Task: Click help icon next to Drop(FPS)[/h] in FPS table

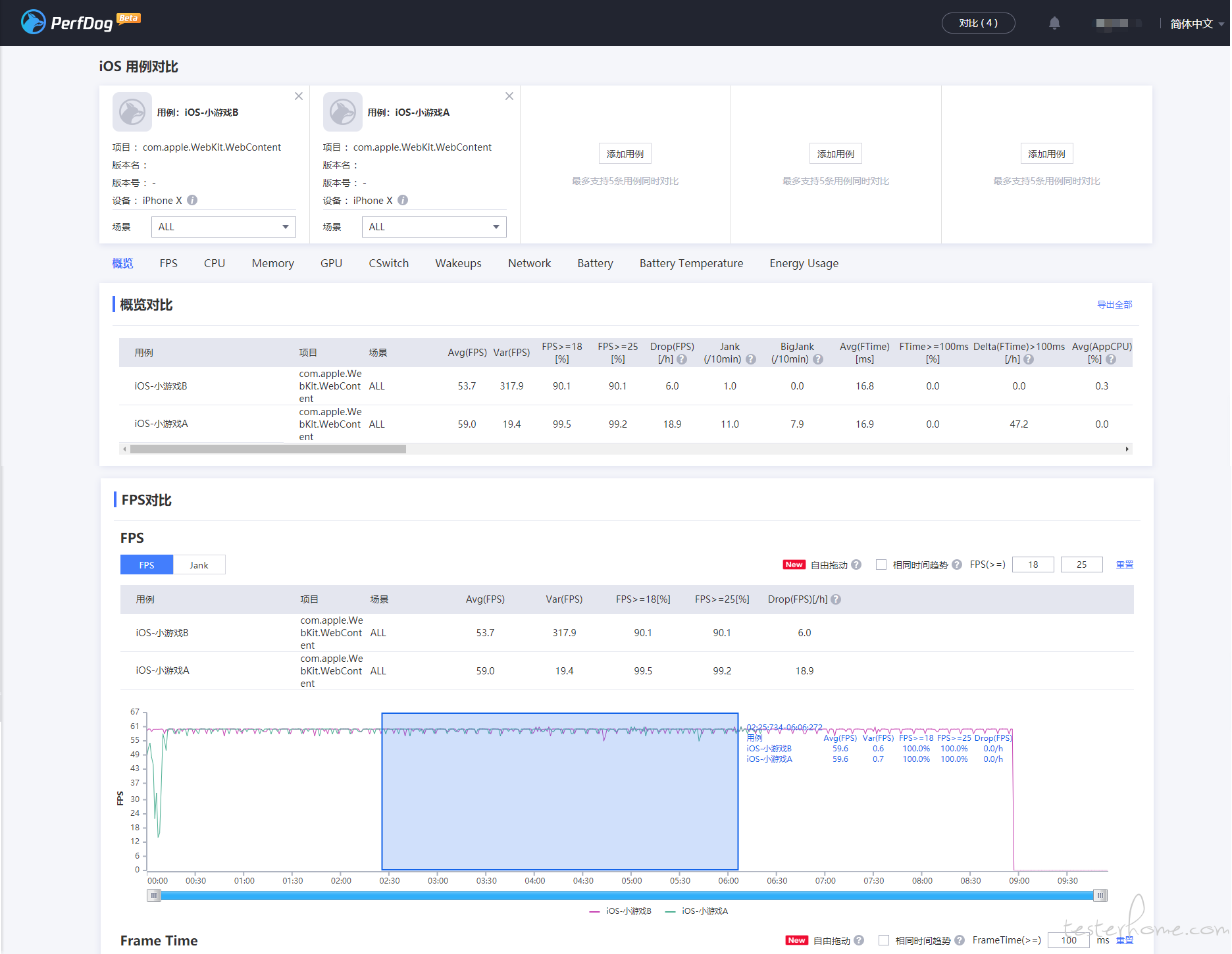Action: [x=836, y=599]
